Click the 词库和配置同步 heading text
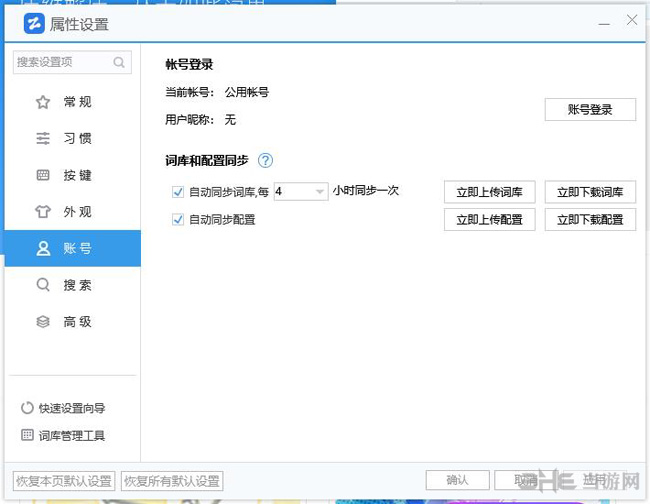The image size is (650, 504). [x=207, y=160]
